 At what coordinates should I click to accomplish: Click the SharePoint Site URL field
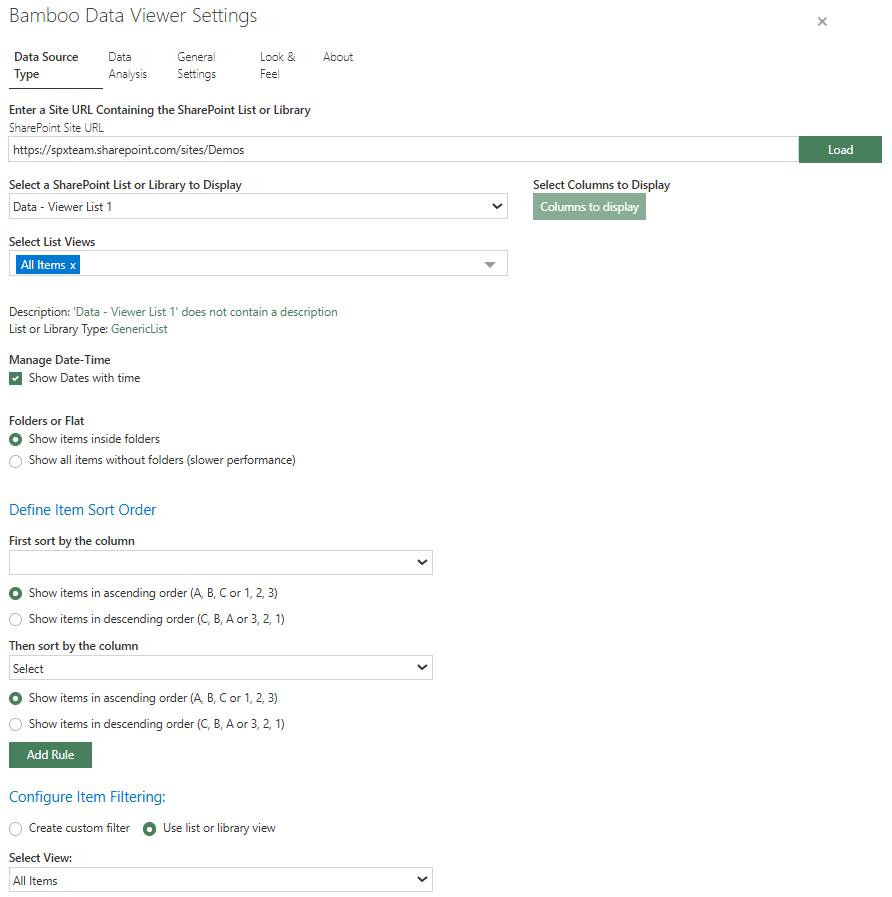403,150
